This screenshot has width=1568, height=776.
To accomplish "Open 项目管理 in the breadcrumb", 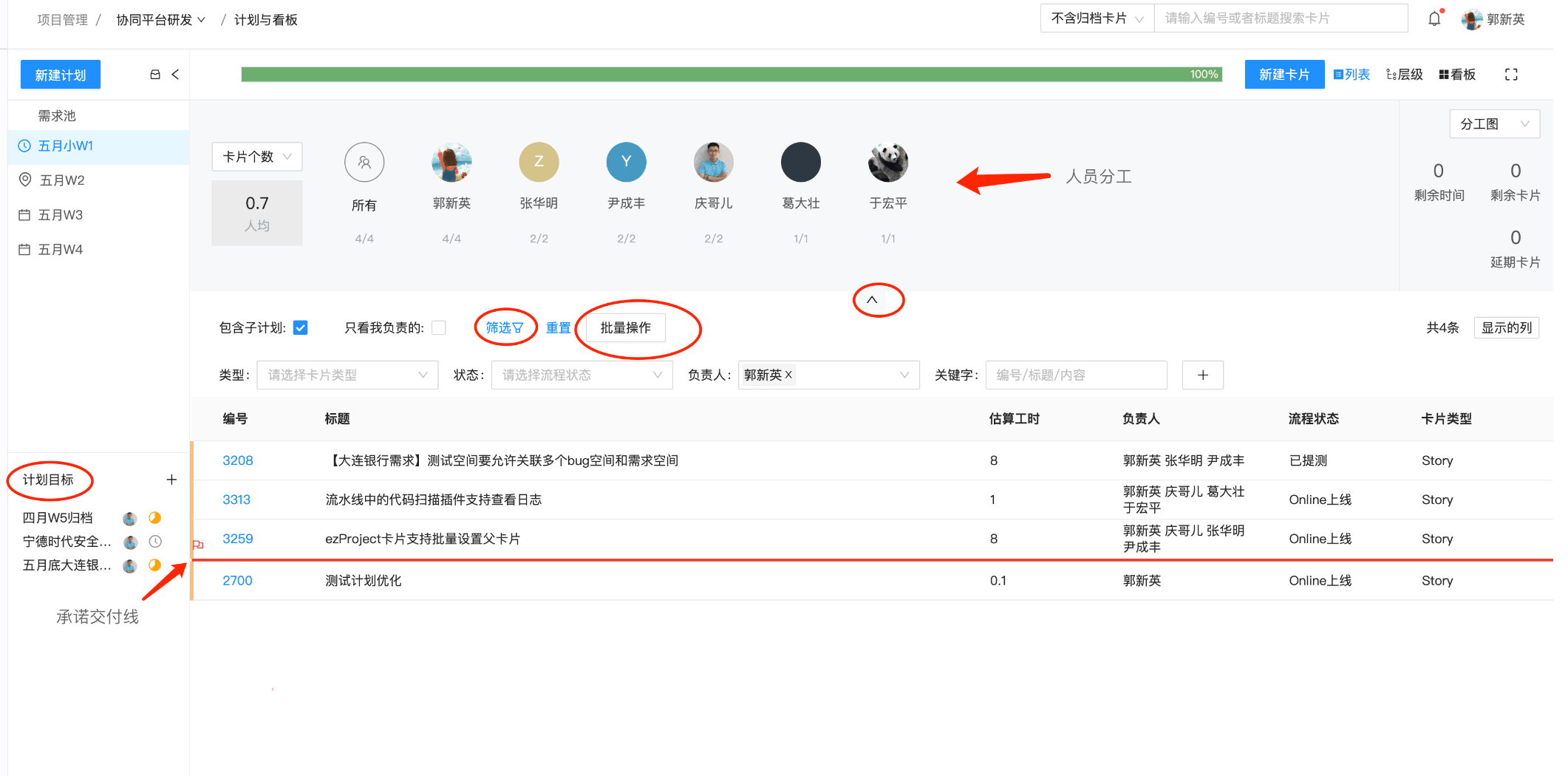I will click(62, 19).
